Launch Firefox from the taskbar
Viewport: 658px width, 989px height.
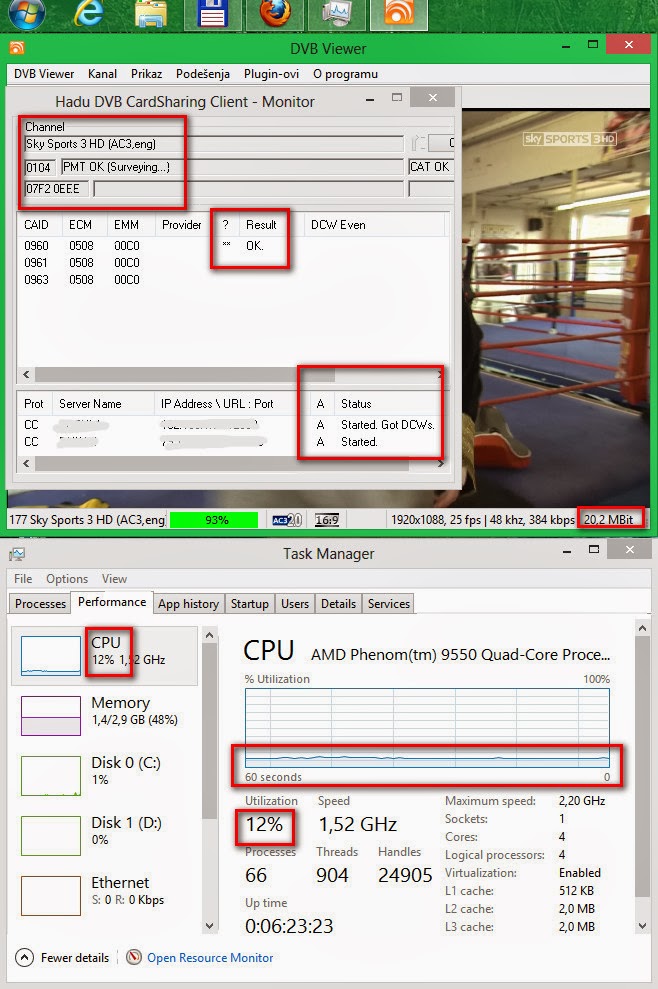click(x=274, y=13)
